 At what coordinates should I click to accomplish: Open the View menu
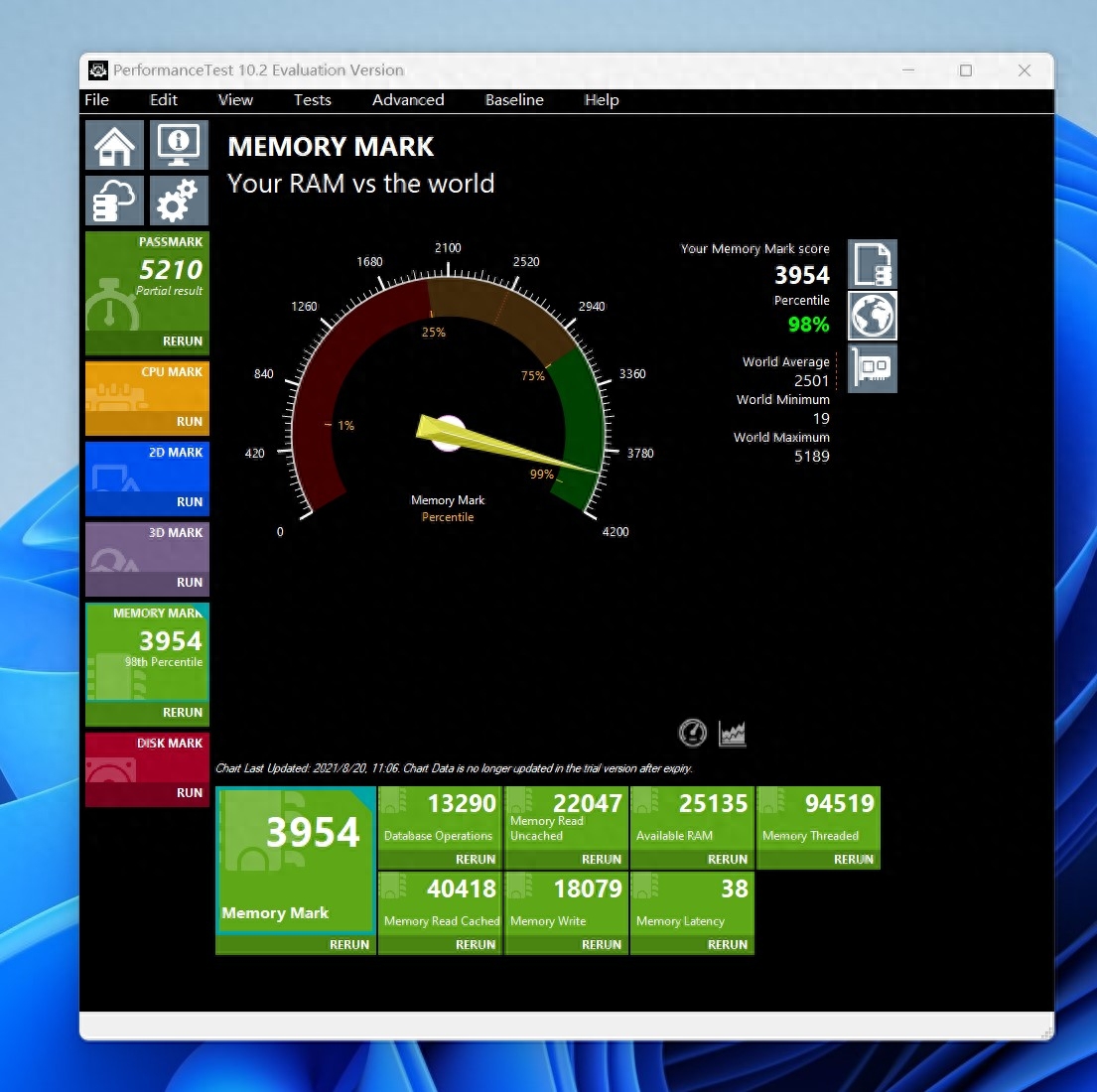click(x=235, y=100)
